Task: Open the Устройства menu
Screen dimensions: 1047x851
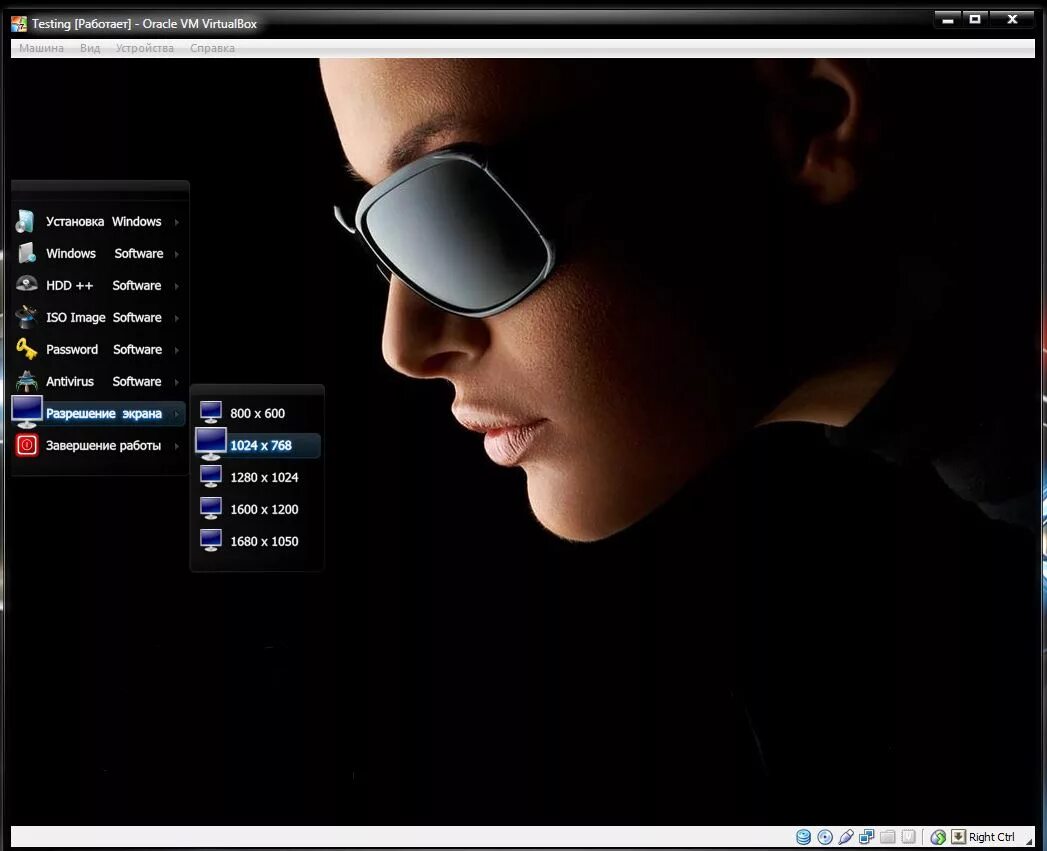Action: (144, 48)
